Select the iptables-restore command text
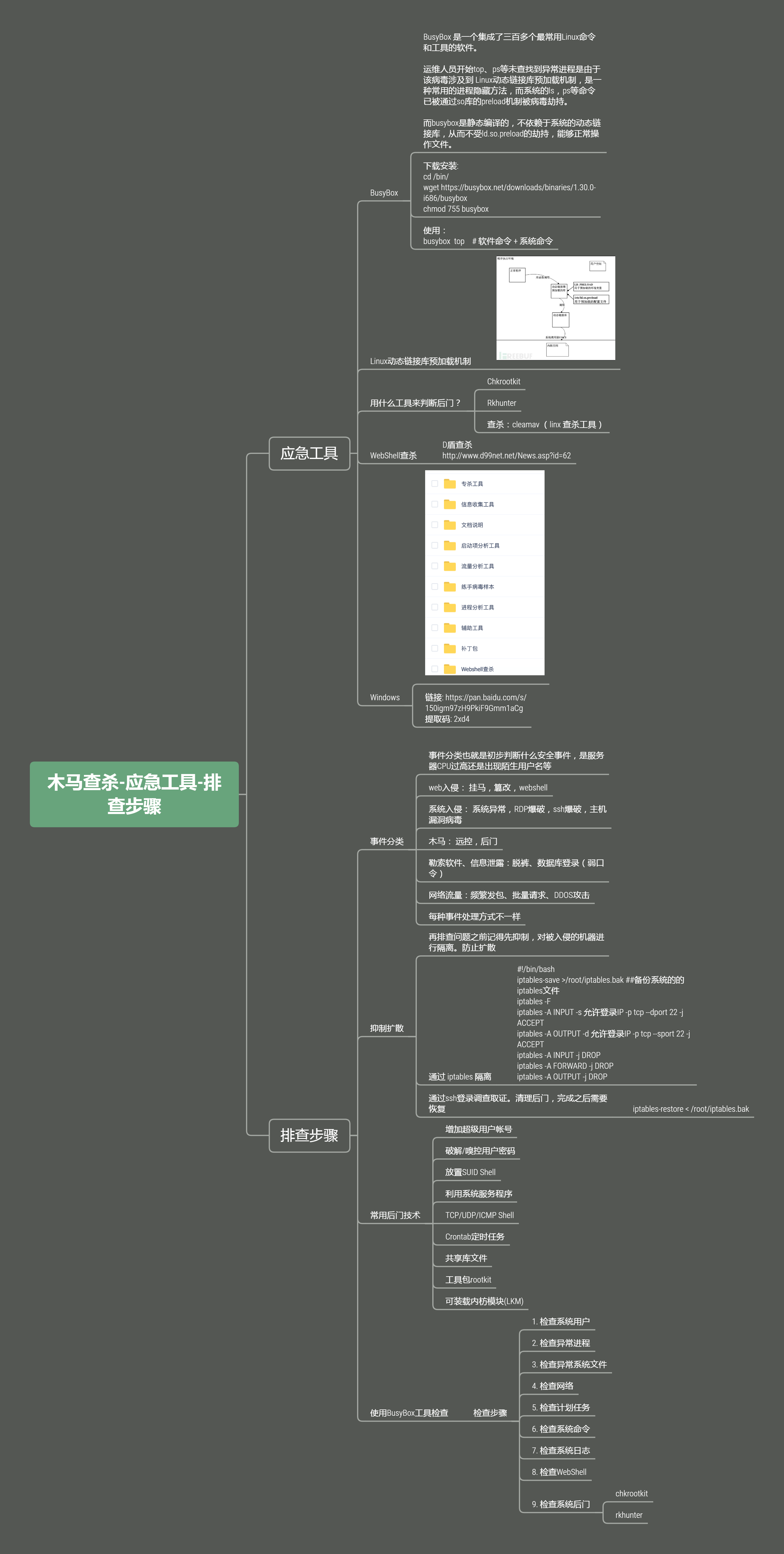 point(691,1109)
